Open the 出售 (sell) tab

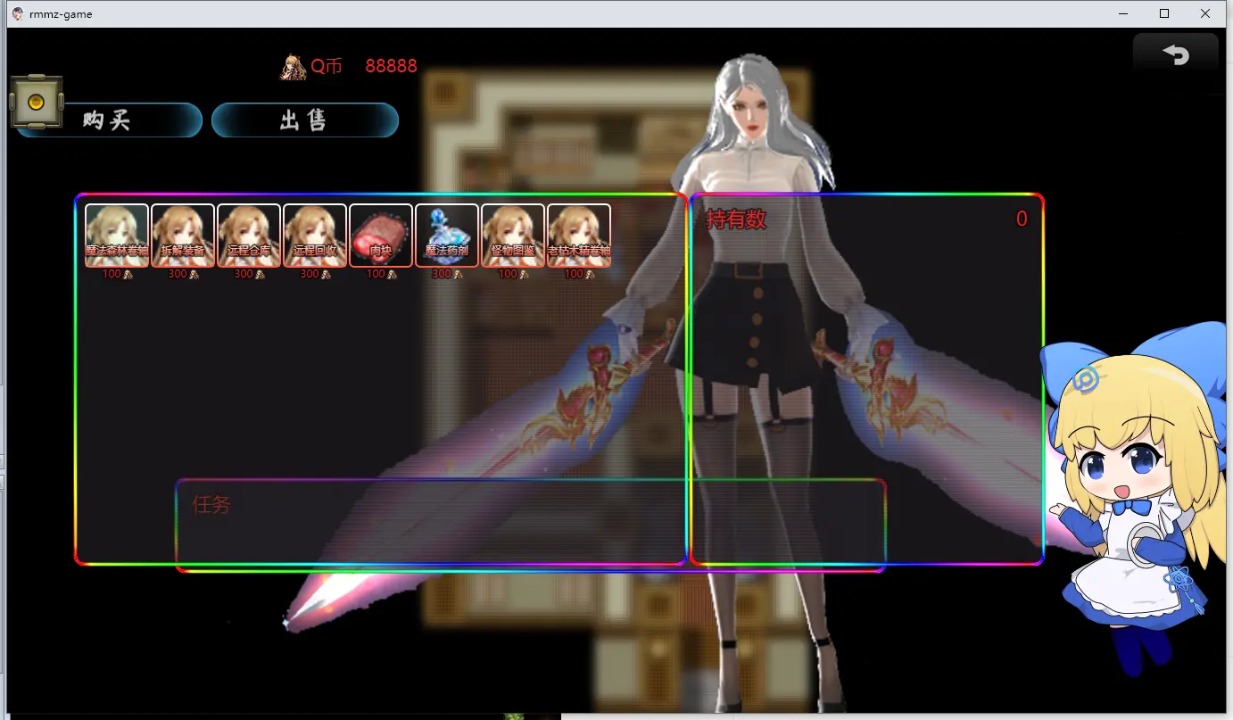pos(305,121)
